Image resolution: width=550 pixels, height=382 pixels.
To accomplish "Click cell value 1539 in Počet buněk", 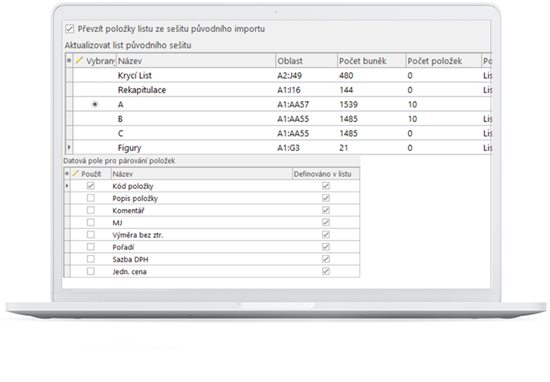I will click(x=348, y=105).
